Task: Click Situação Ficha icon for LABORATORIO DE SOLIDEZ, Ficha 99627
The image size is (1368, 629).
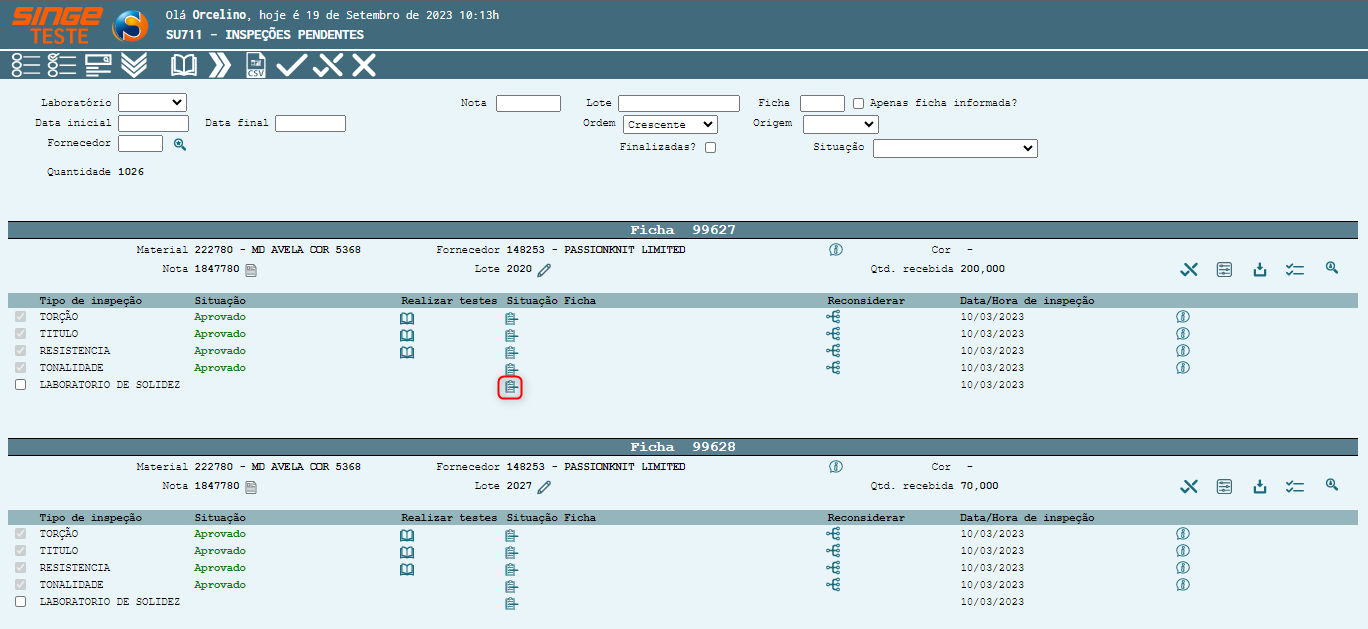Action: 511,387
